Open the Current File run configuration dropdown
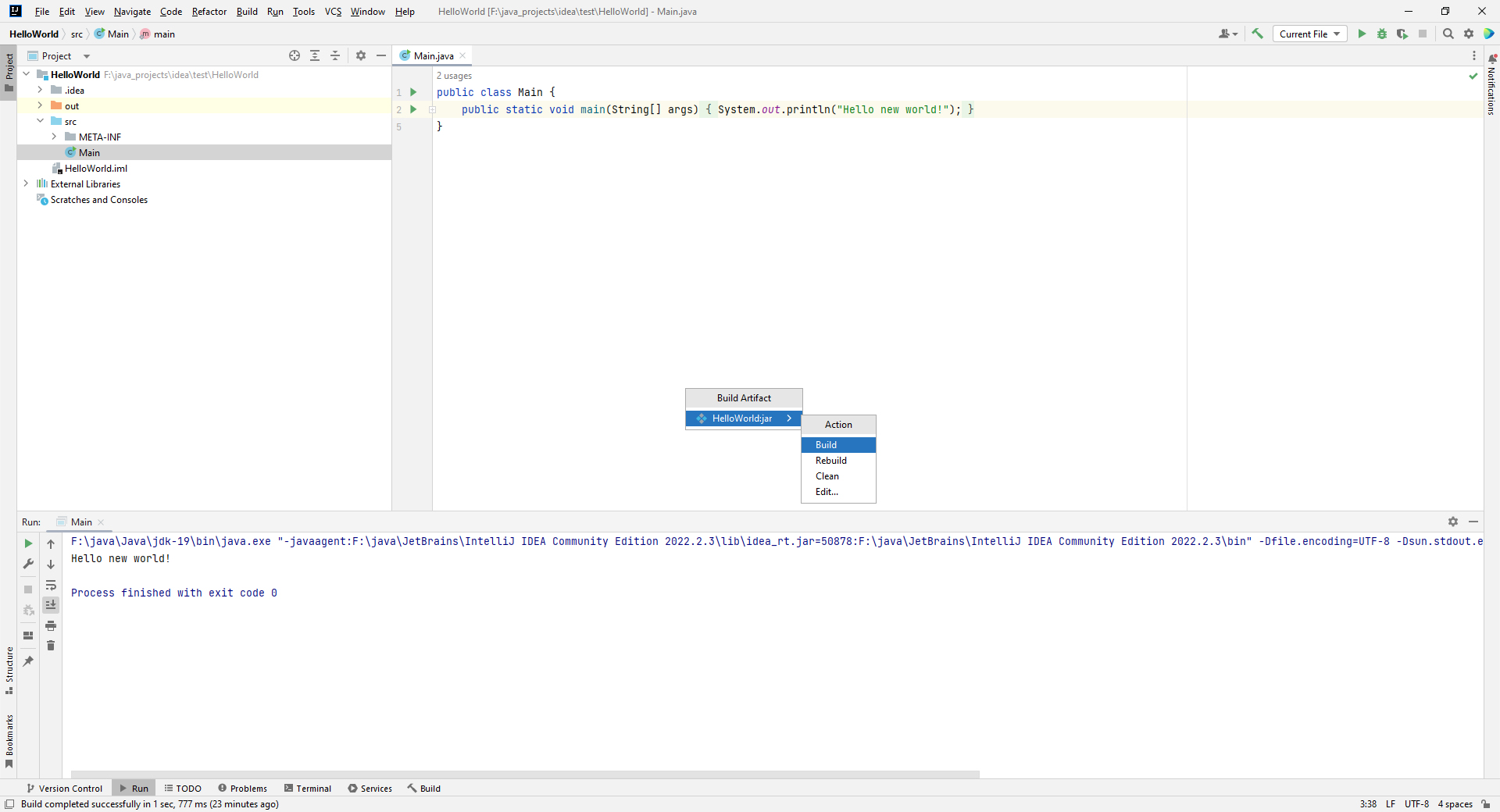Screen dimensions: 1500x812 tap(1309, 34)
